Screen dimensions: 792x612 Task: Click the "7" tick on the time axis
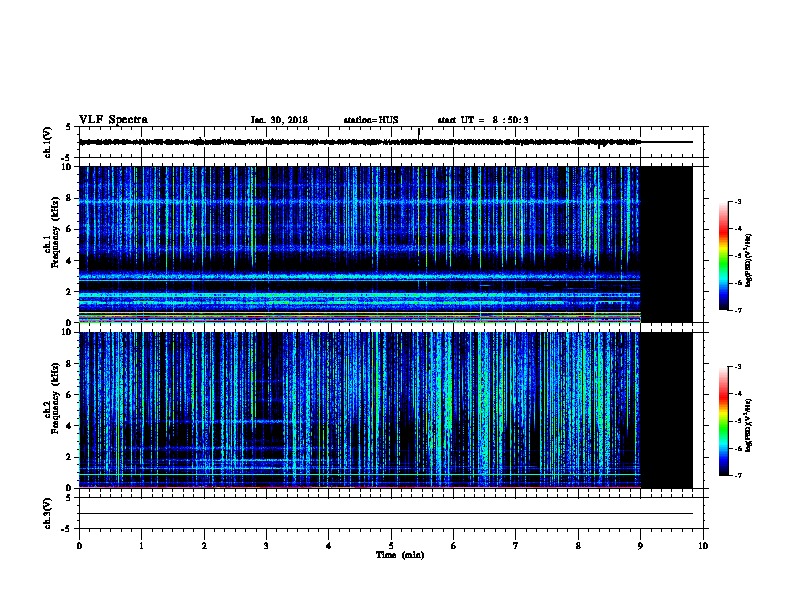pyautogui.click(x=516, y=546)
